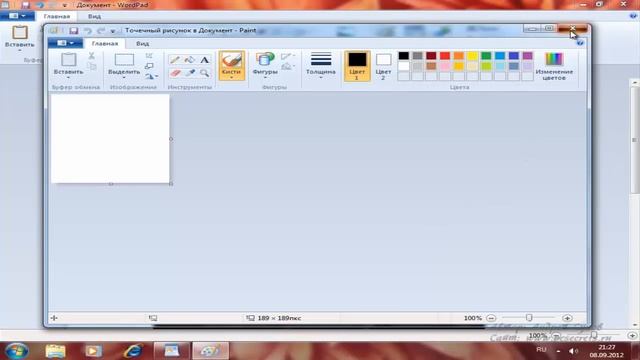Open the shape fill dropdown
Screen dimensions: 640x360
point(288,67)
